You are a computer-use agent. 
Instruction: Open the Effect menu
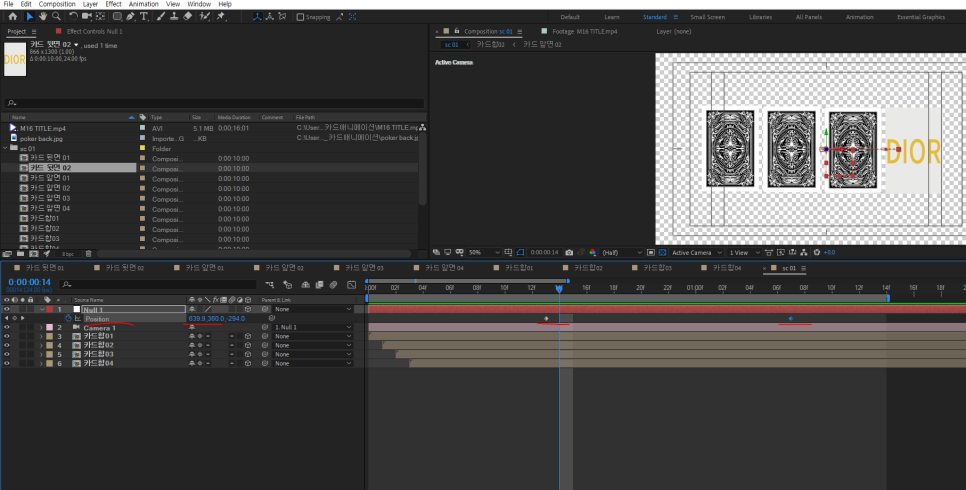click(x=113, y=4)
